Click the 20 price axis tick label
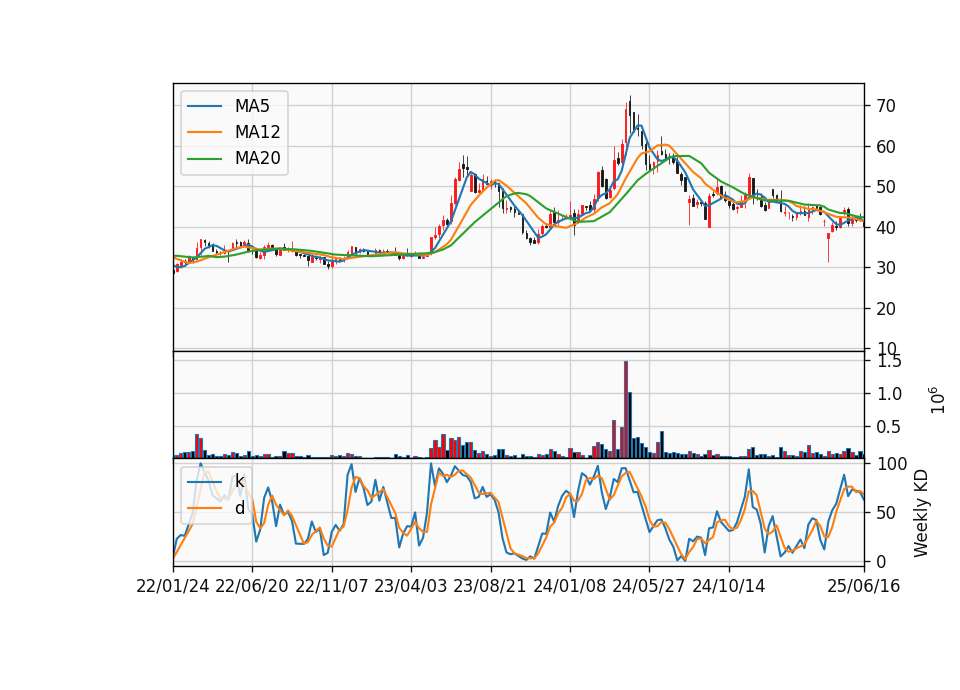Image resolution: width=960 pixels, height=690 pixels. pos(886,309)
